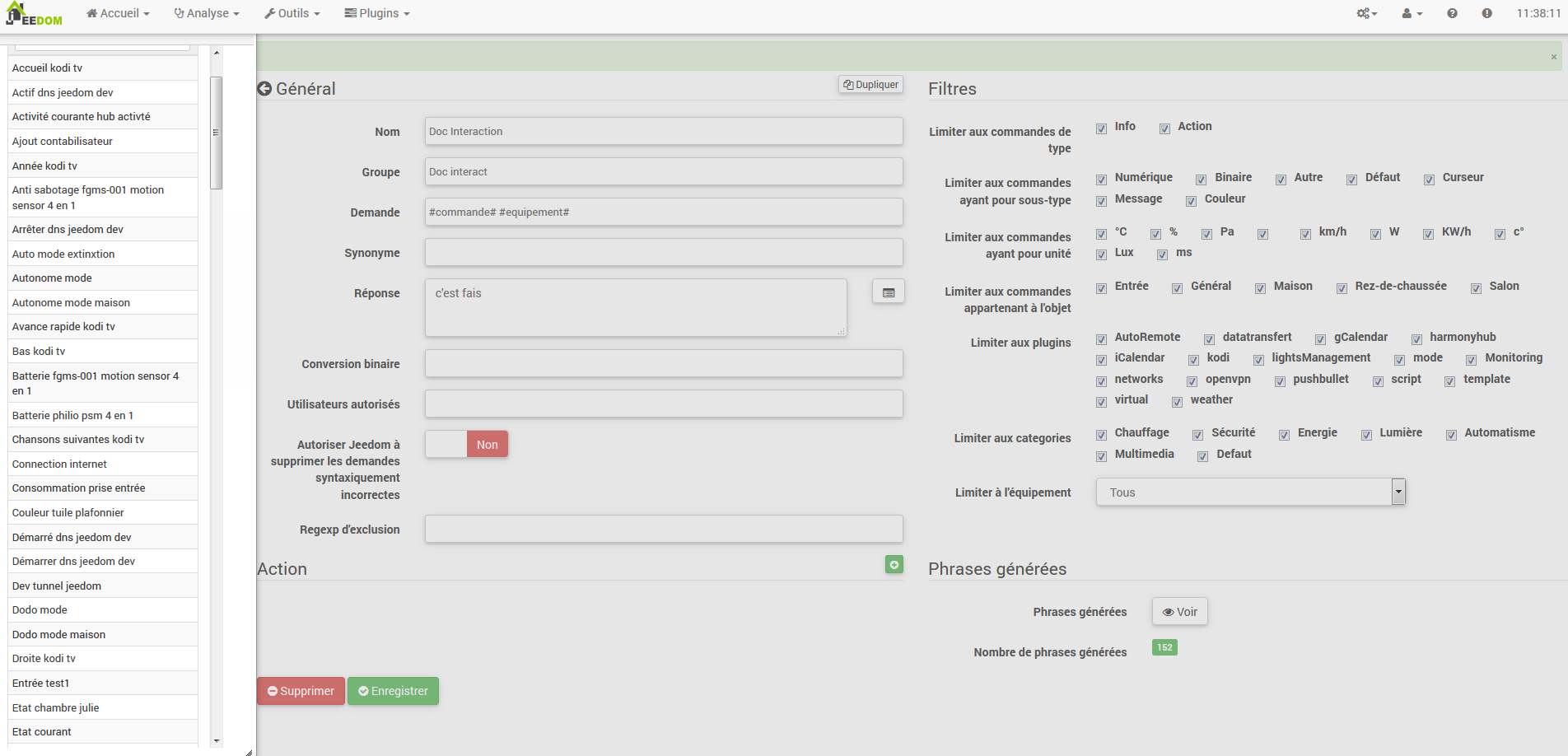Open the user profile icon menu
Screen dimensions: 1568x756
tap(1412, 13)
